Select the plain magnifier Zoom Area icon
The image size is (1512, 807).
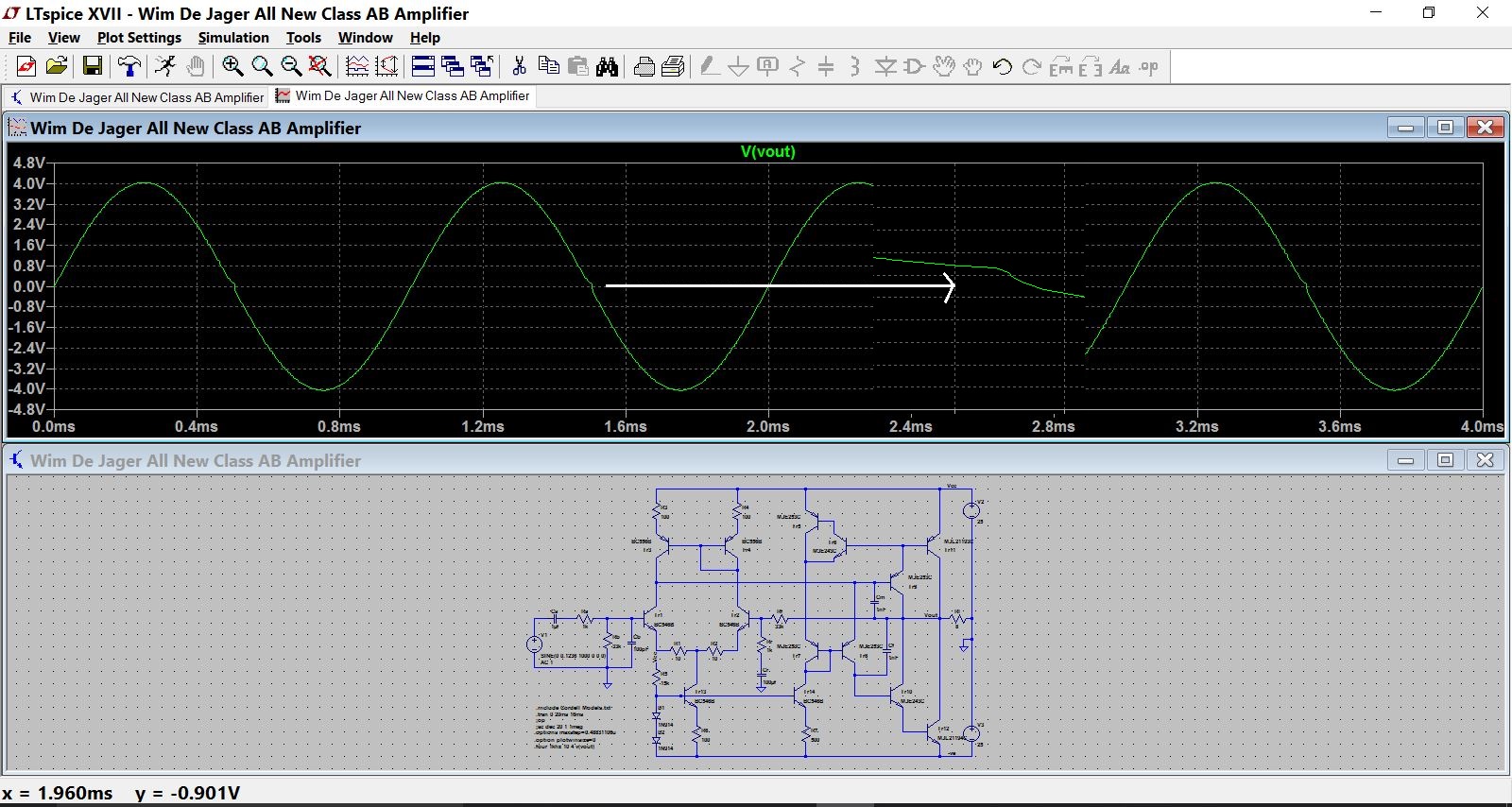coord(262,66)
